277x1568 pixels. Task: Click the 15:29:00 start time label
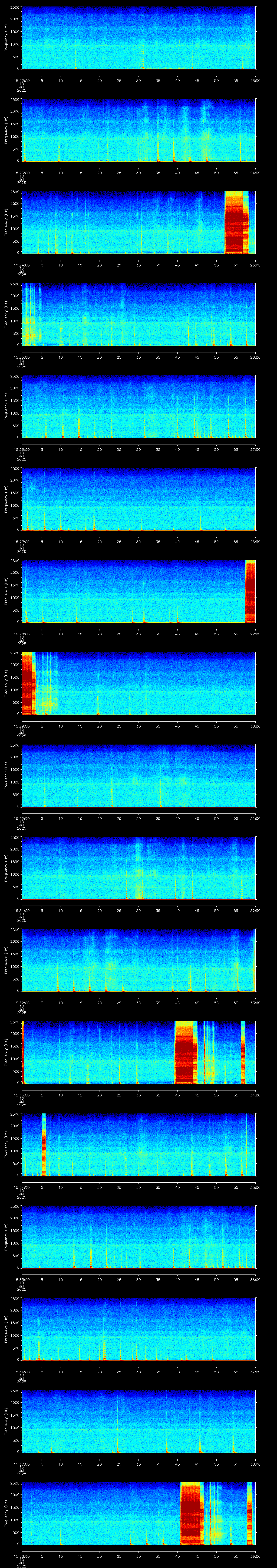click(x=21, y=726)
